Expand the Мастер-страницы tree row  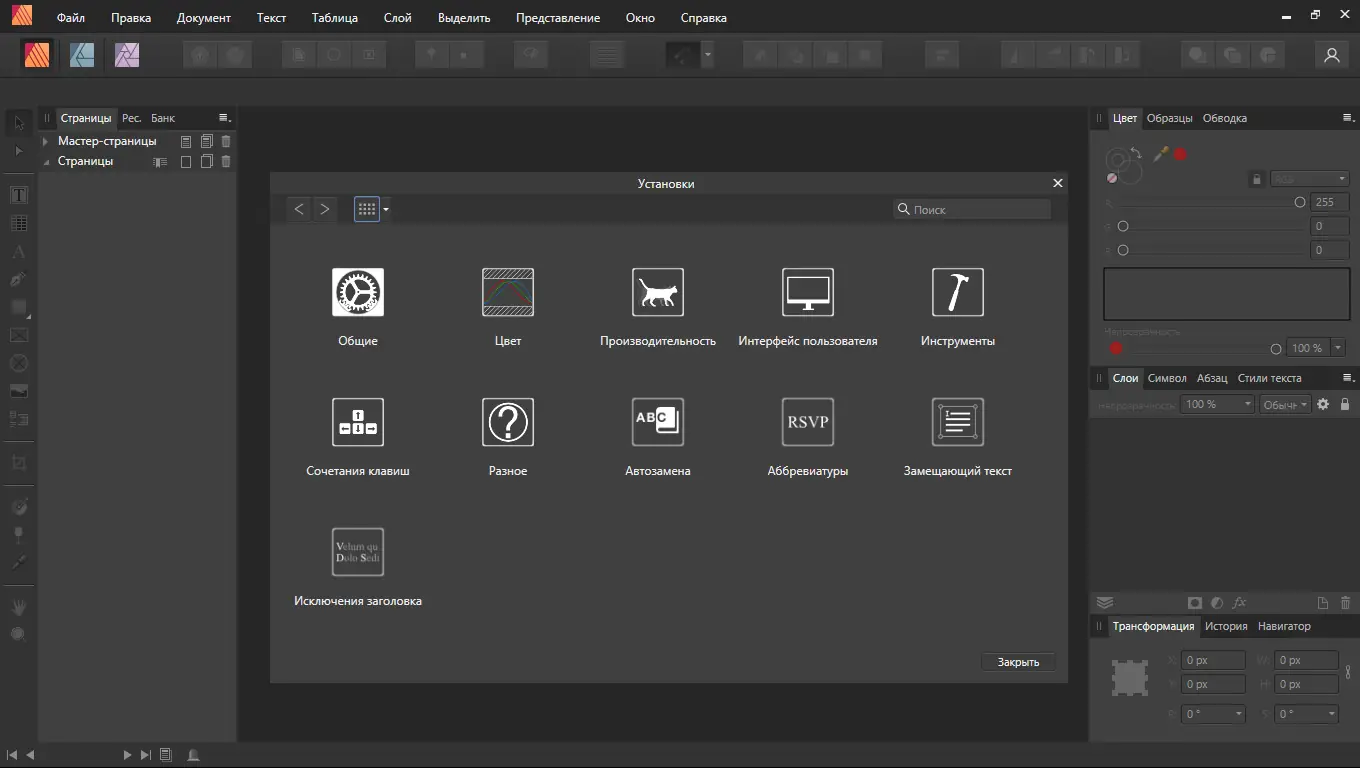pos(45,141)
